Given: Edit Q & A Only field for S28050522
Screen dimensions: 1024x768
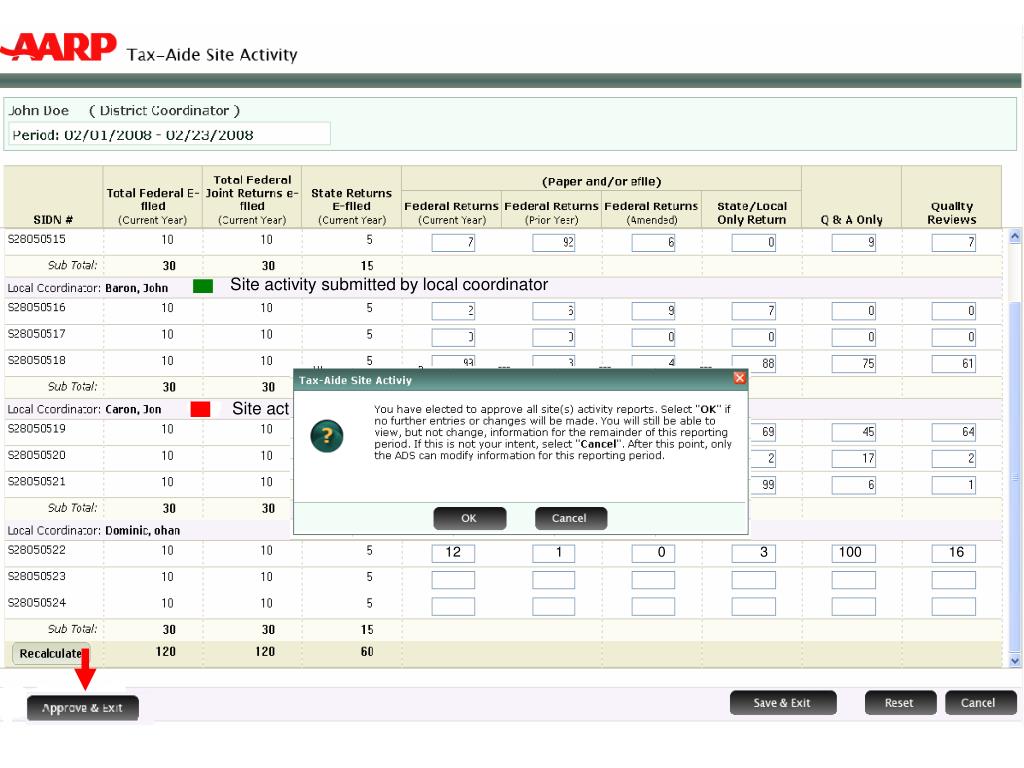Looking at the screenshot, I should [x=854, y=553].
